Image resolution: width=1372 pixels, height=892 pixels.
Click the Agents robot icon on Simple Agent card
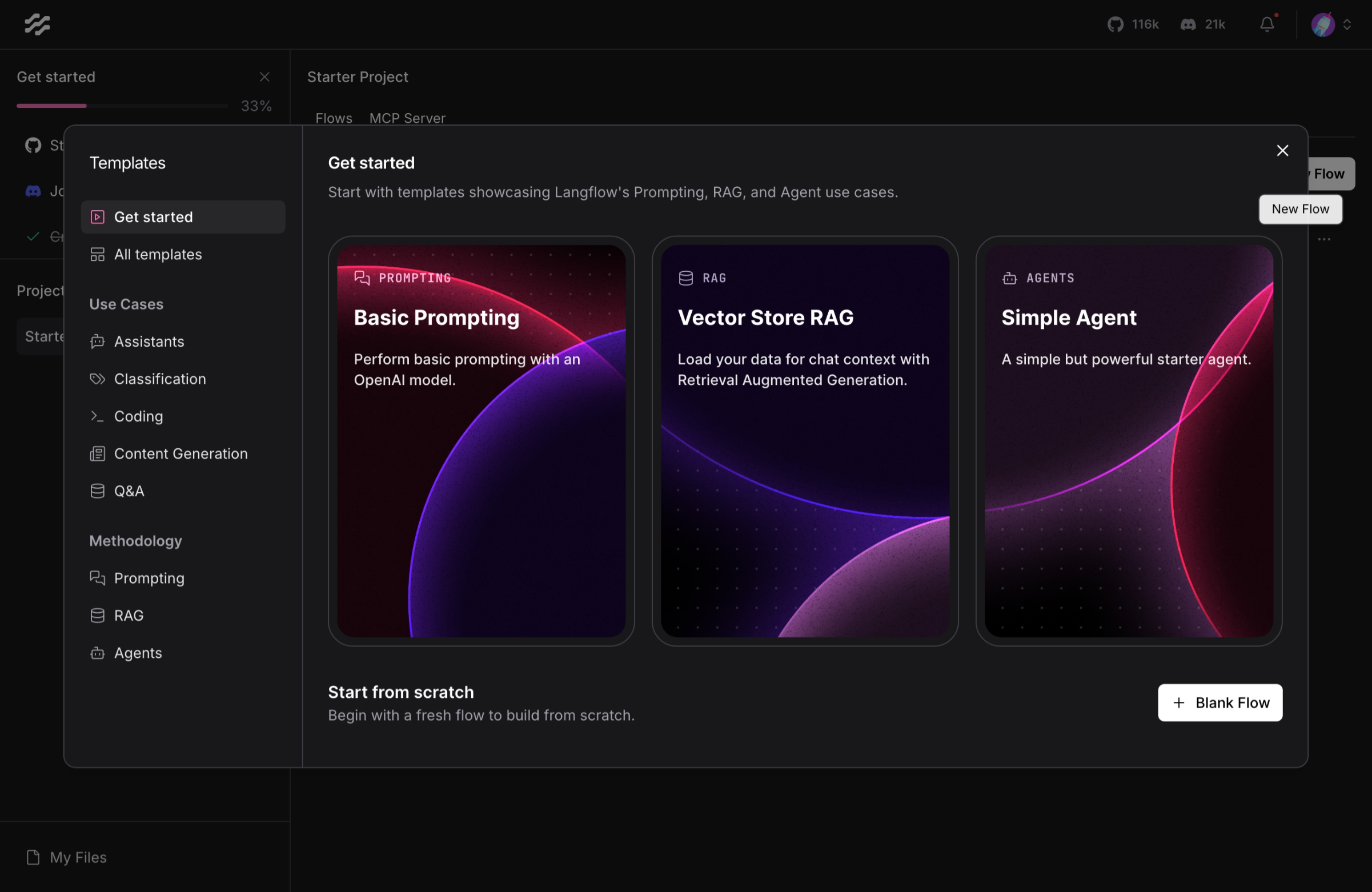[x=1009, y=278]
